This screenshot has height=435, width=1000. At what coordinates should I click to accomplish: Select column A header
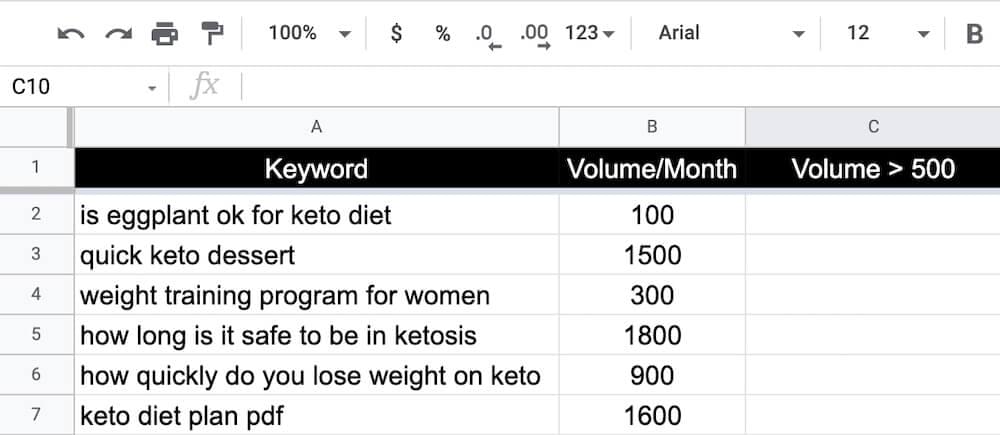tap(316, 127)
